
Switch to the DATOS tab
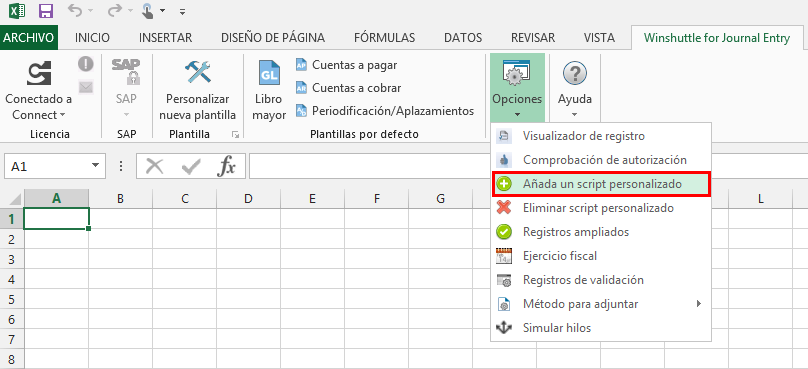click(463, 38)
